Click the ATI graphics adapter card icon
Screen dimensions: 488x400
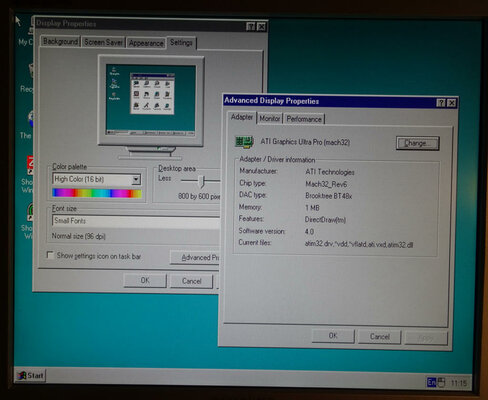coord(244,142)
